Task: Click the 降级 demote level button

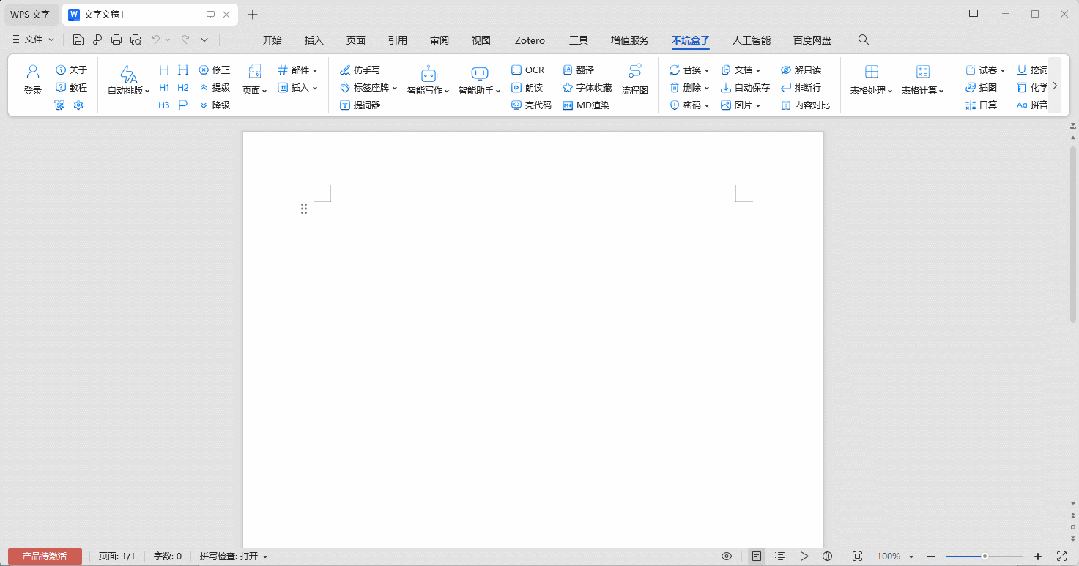Action: 215,105
